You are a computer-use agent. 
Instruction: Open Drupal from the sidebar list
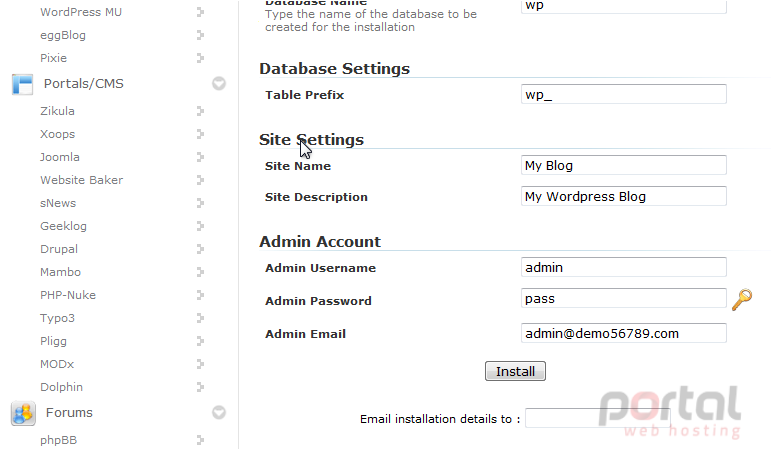(x=59, y=249)
